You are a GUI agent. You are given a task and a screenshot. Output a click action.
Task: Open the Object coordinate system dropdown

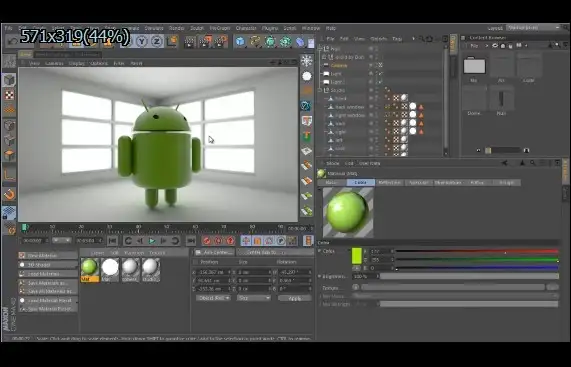click(x=213, y=298)
